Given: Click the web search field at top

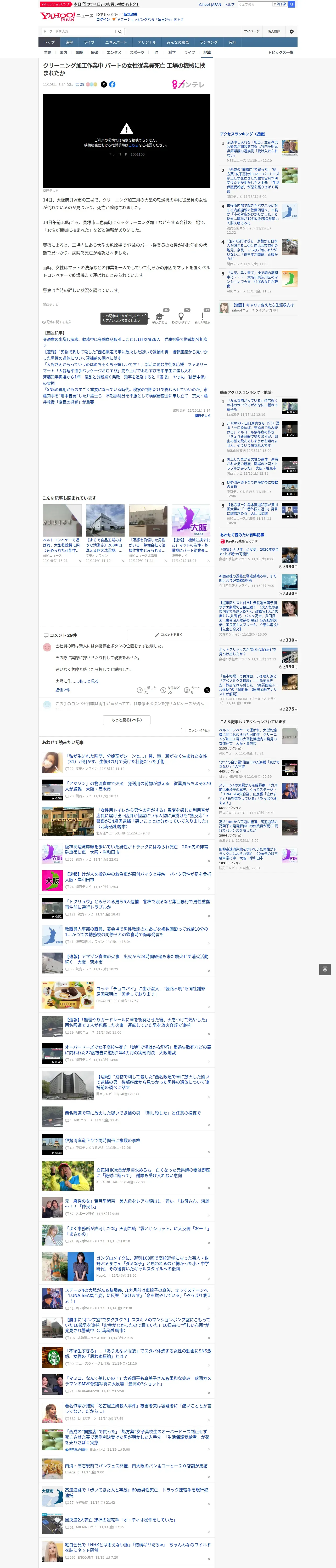Looking at the screenshot, I should pos(255,4).
